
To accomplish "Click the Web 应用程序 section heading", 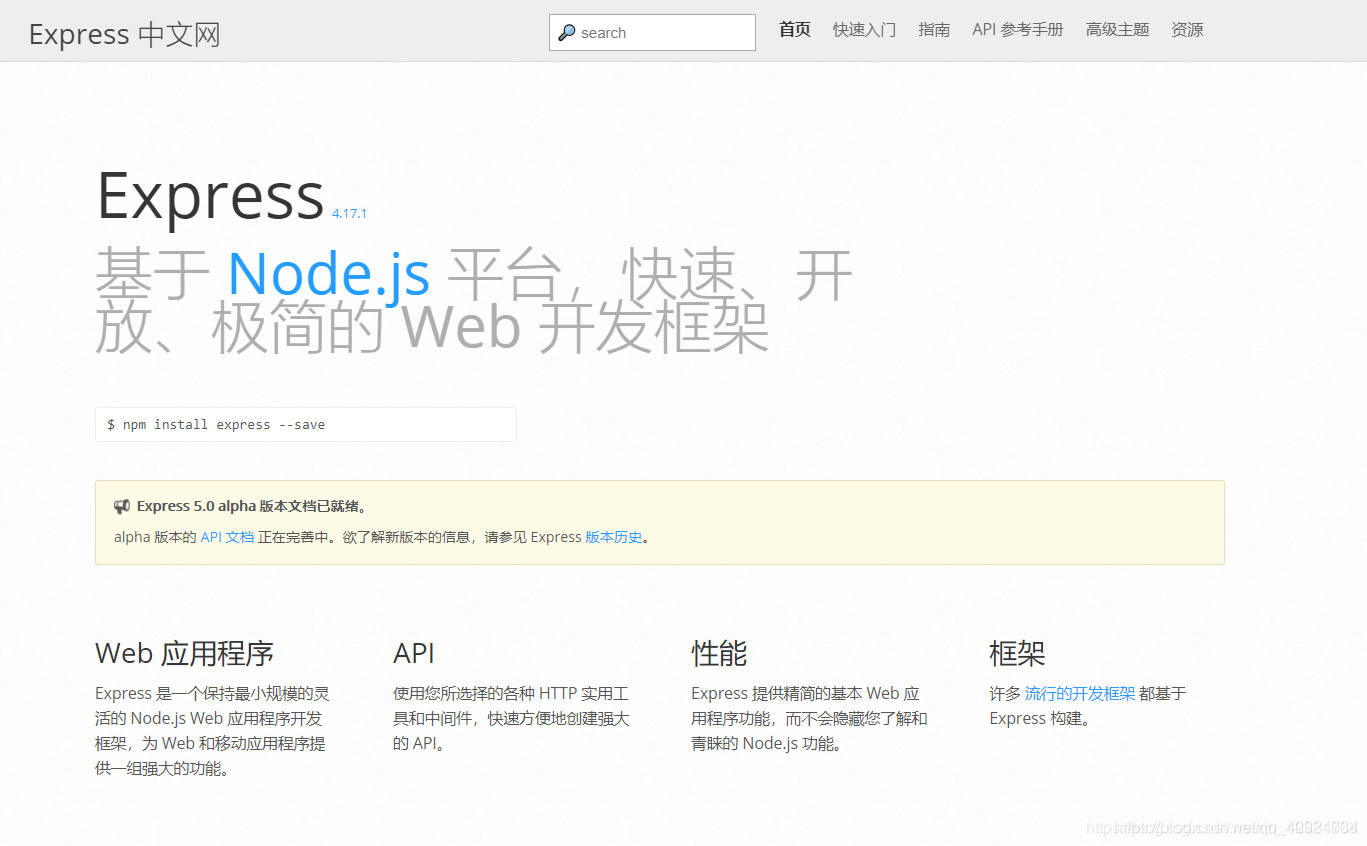I will (x=184, y=653).
